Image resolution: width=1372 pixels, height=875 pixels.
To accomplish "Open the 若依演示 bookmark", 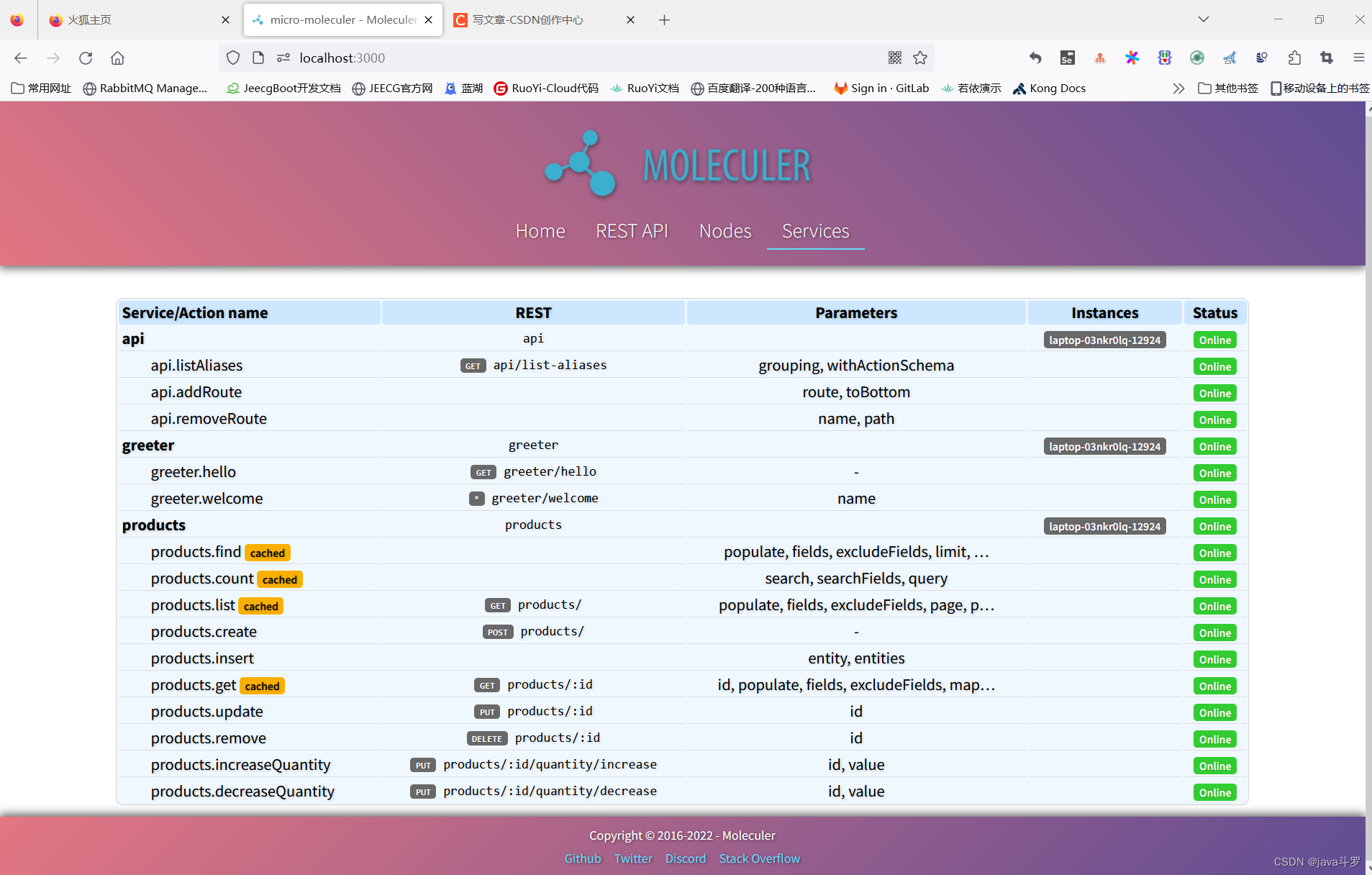I will click(971, 89).
